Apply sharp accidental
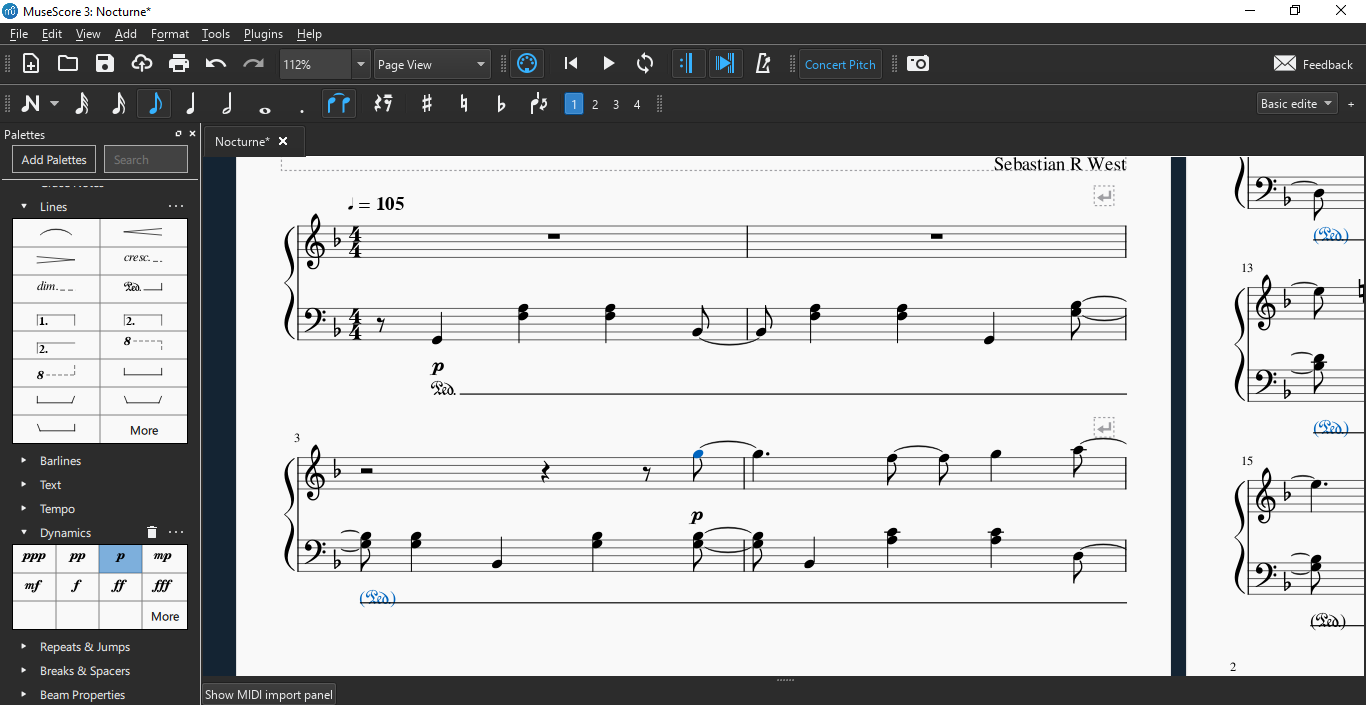This screenshot has height=705, width=1366. [x=427, y=103]
